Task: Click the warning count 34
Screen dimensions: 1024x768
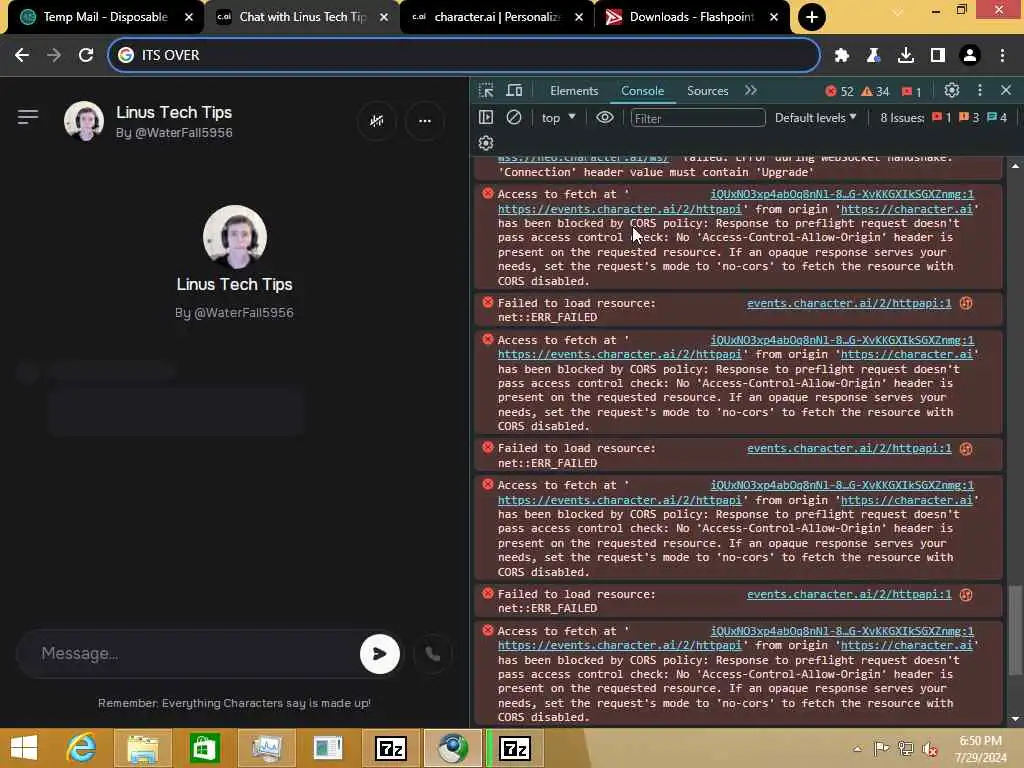Action: tap(875, 91)
